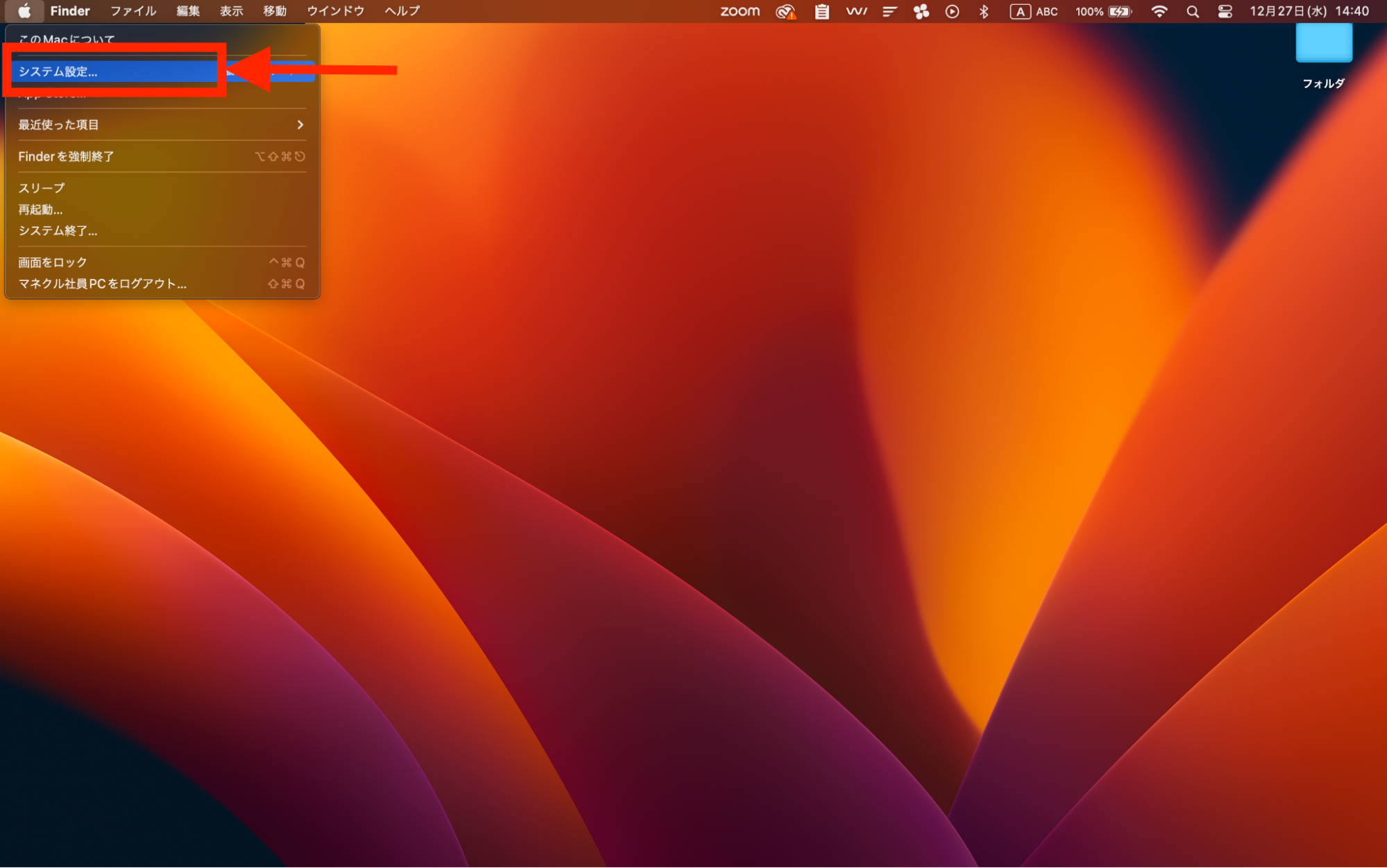Choose 再起動... menu entry
Viewport: 1387px width, 868px height.
[40, 210]
